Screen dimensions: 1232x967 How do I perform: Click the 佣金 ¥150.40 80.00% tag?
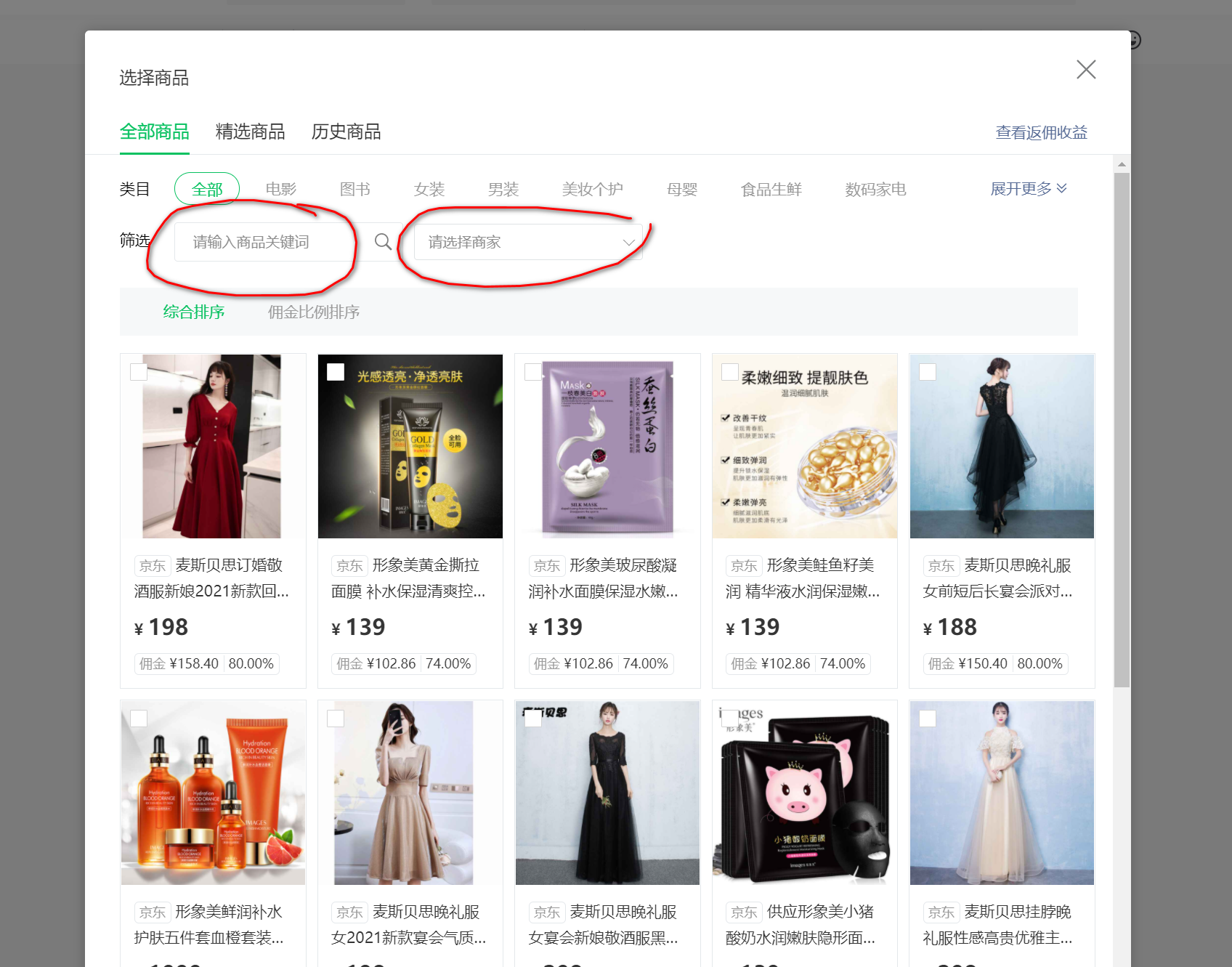coord(996,663)
